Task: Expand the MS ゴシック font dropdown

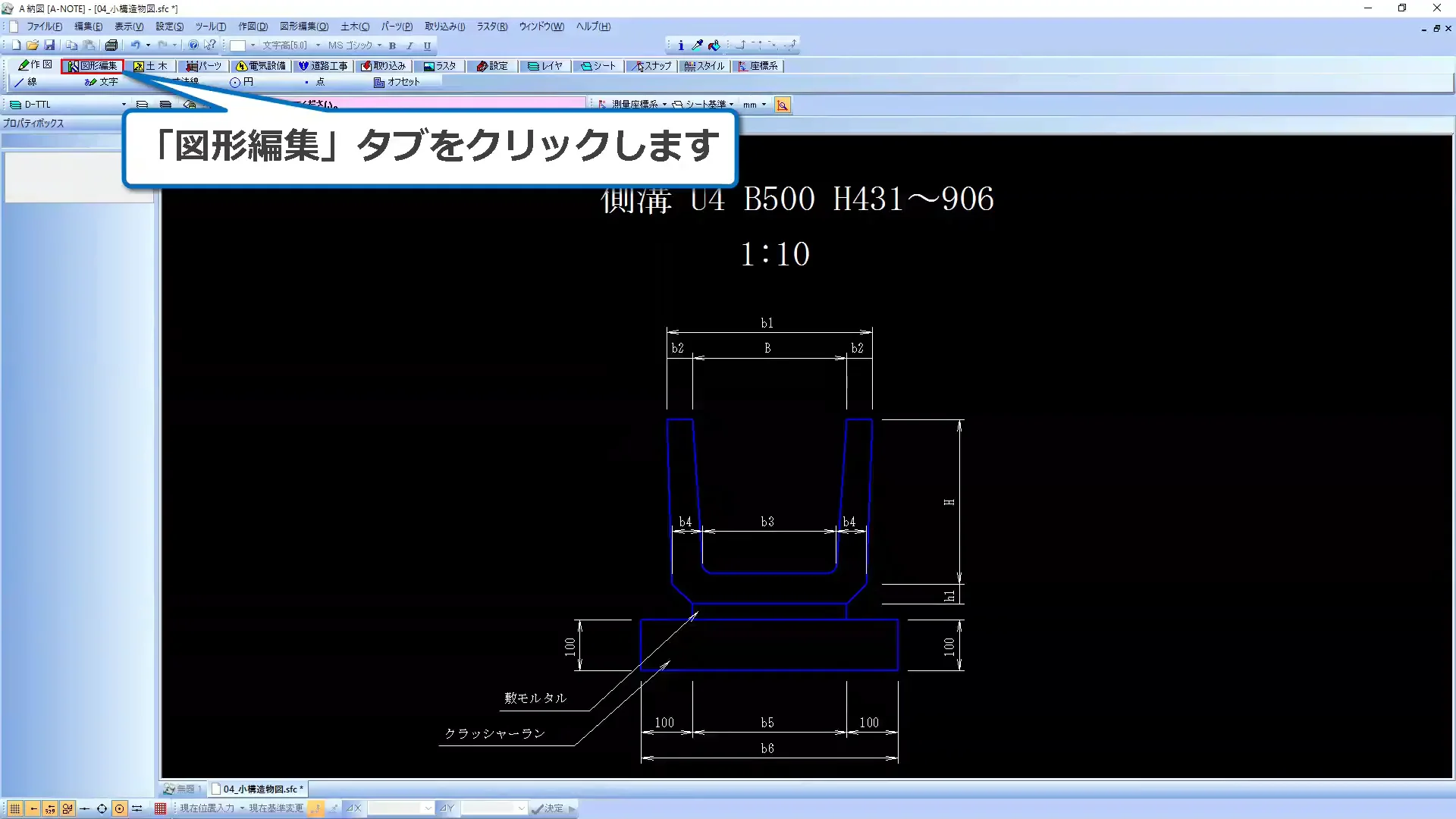Action: (379, 45)
